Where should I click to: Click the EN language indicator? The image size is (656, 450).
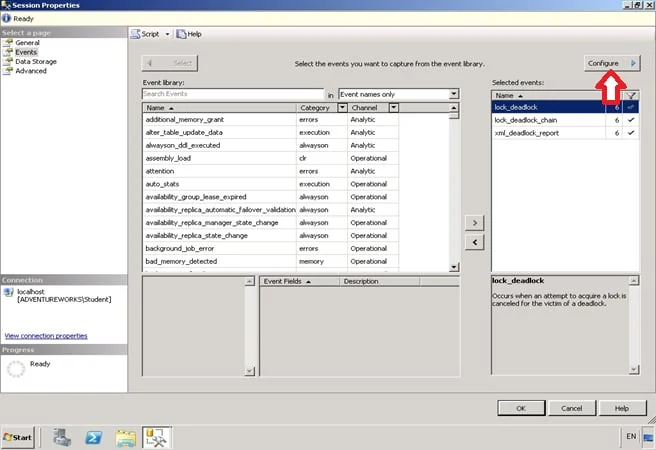click(x=631, y=437)
